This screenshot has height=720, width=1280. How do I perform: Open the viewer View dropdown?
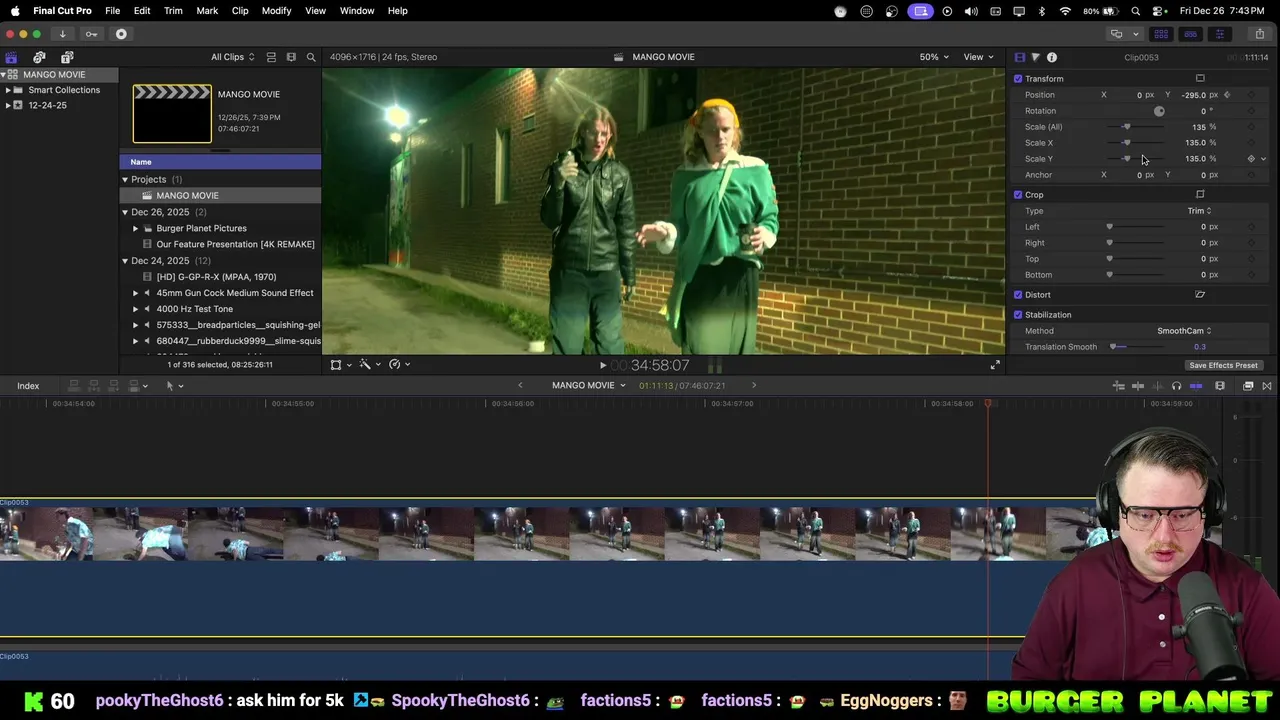pyautogui.click(x=978, y=57)
